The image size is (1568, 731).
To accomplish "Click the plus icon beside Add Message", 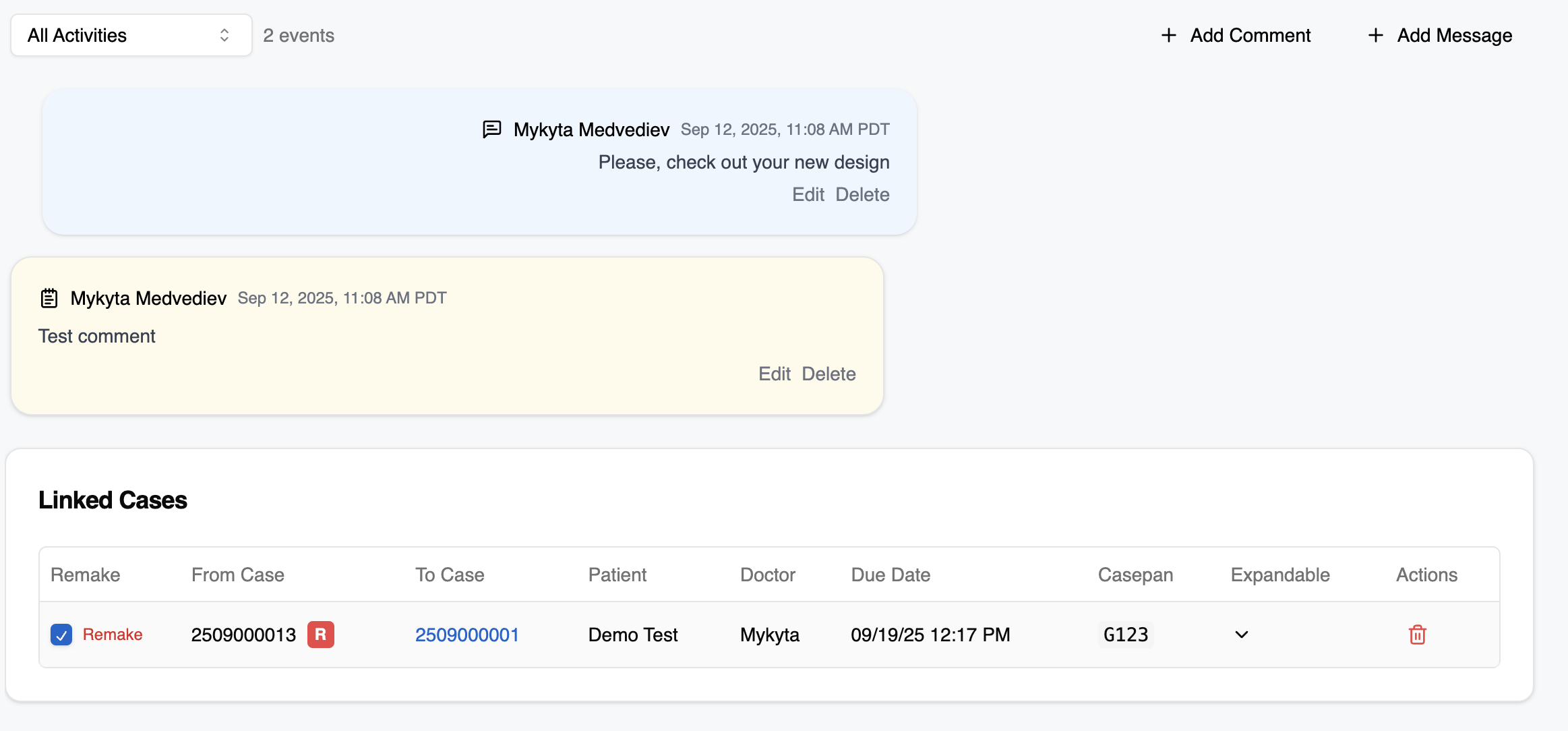I will click(x=1375, y=35).
